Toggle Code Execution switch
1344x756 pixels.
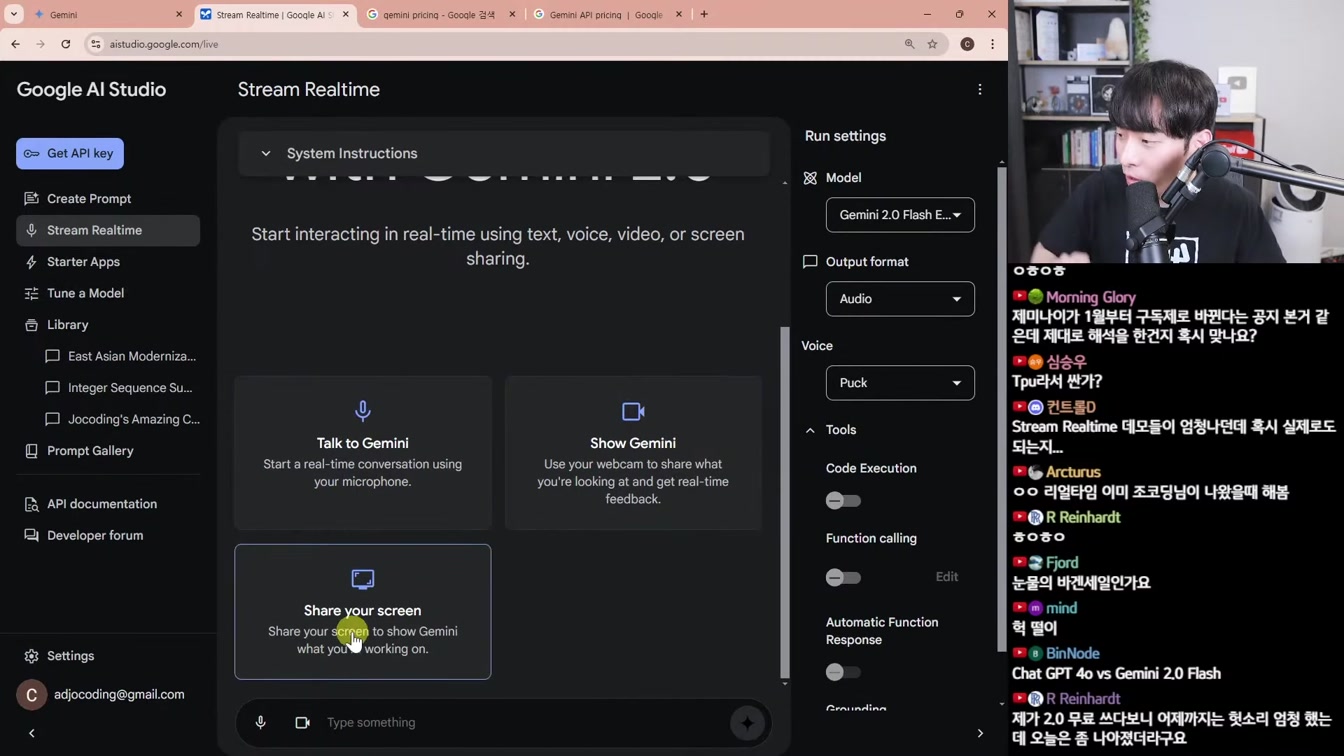(x=843, y=501)
